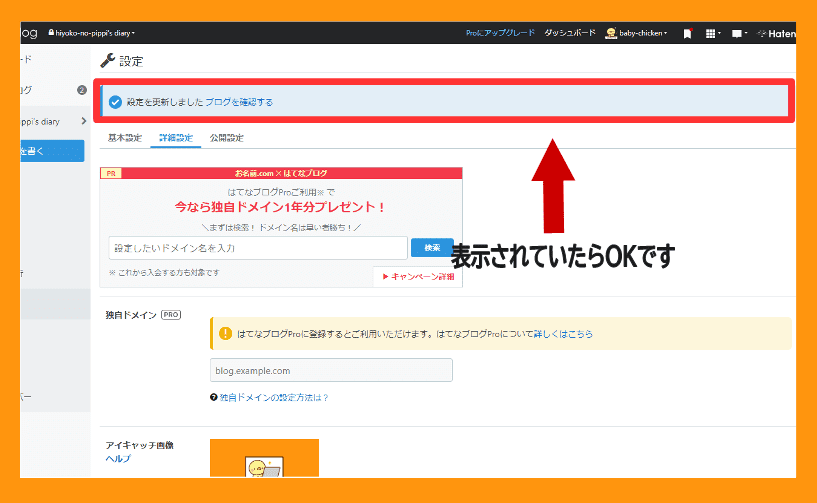Screen dimensions: 817x503
Task: Click the baby-chicken avatar icon
Action: tap(611, 33)
